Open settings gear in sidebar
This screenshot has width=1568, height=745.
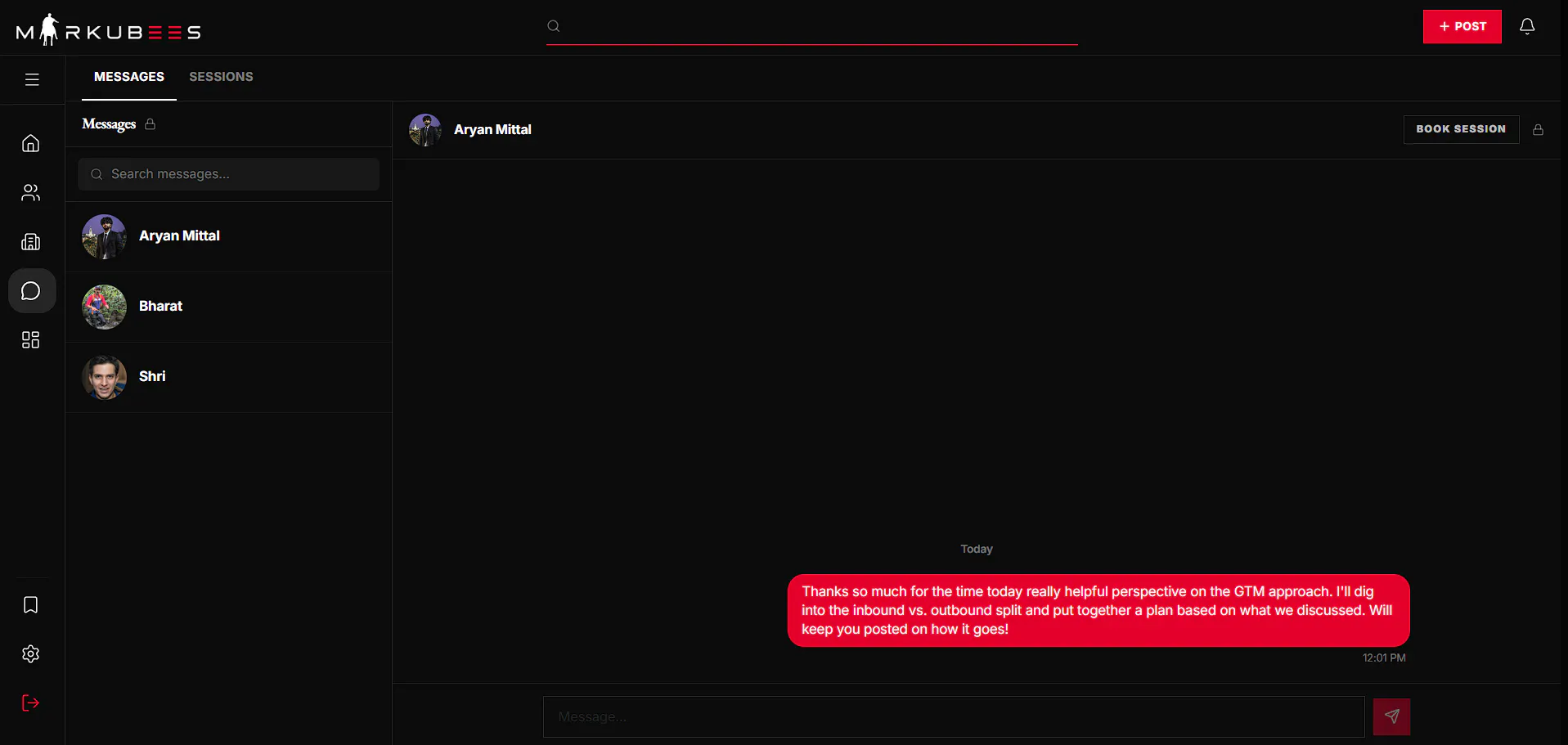click(31, 653)
